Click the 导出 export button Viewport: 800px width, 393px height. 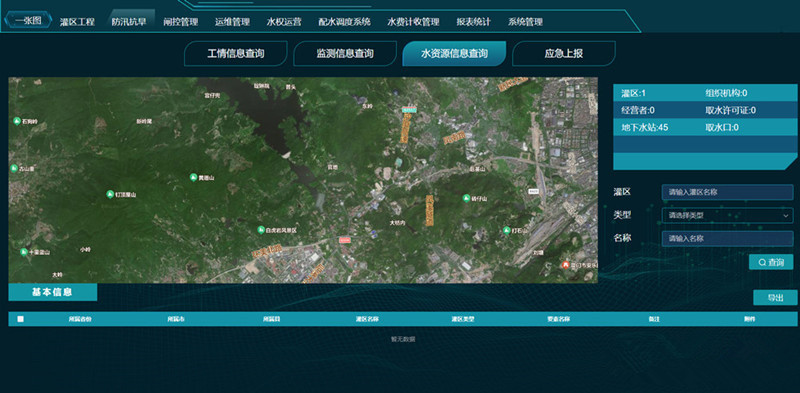tap(775, 298)
